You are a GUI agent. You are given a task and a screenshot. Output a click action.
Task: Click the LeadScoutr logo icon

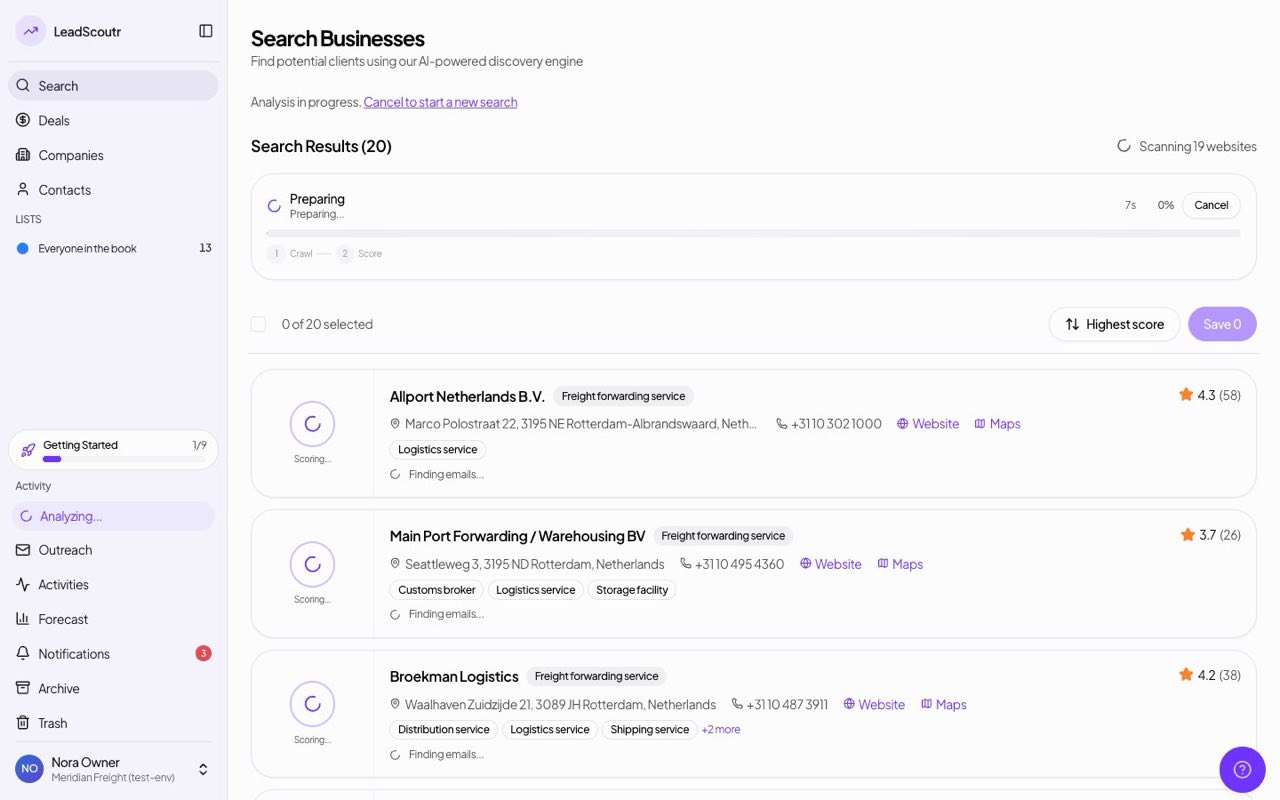click(30, 31)
